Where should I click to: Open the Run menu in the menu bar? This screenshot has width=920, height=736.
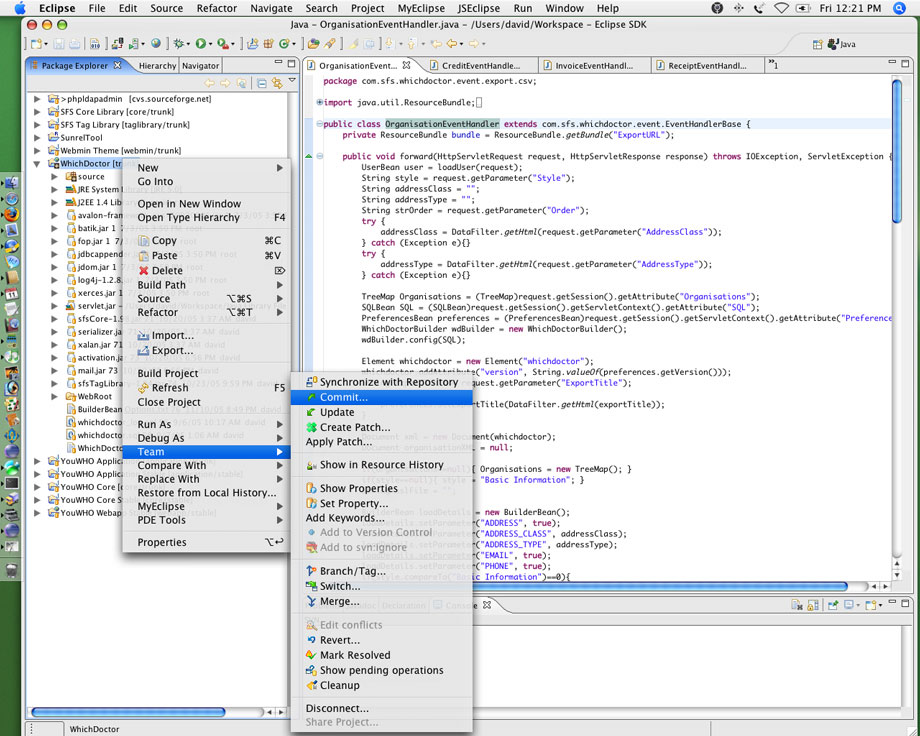tap(523, 8)
